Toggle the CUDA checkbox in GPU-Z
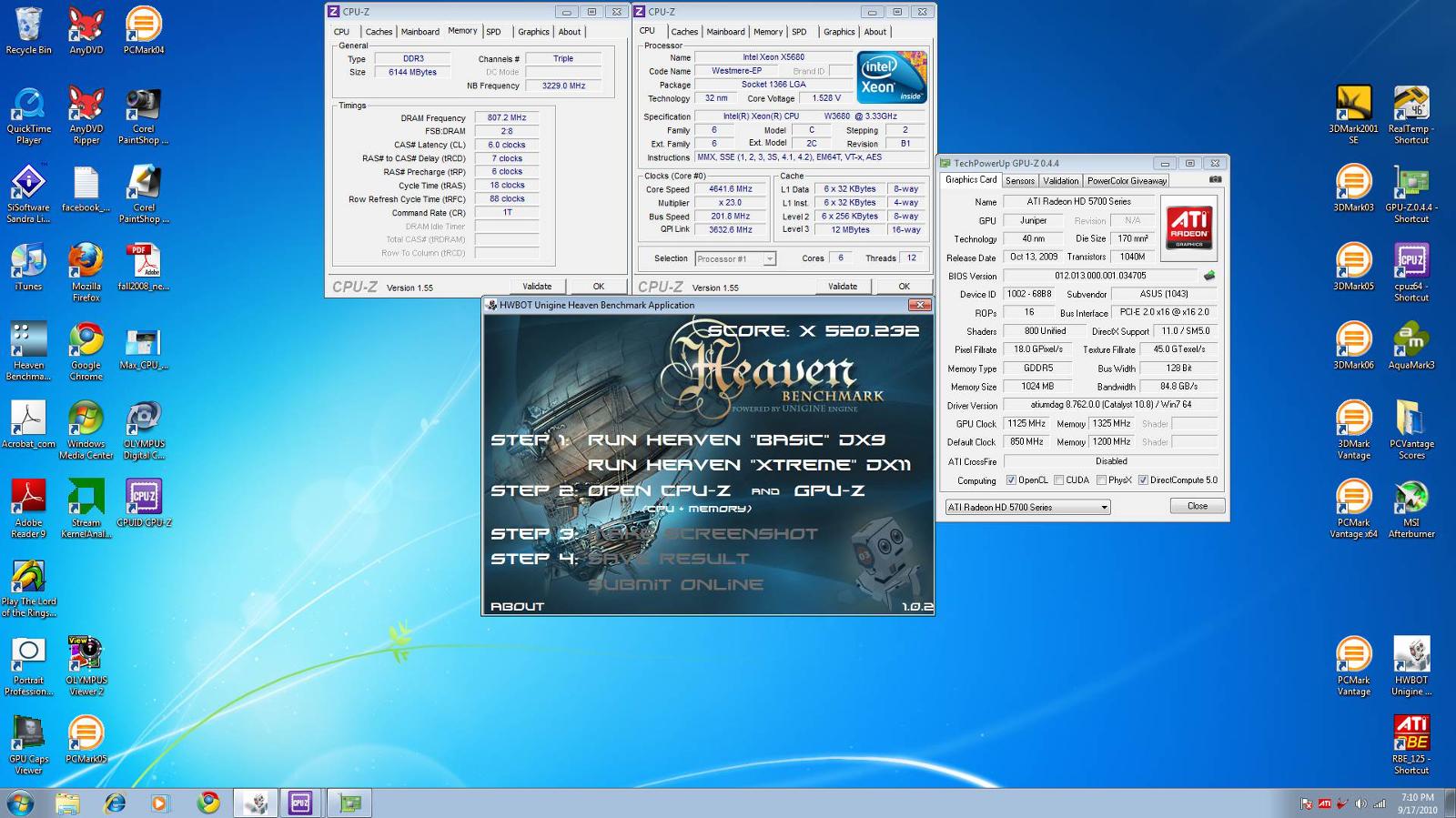Screen dimensions: 1456x818 point(1058,480)
